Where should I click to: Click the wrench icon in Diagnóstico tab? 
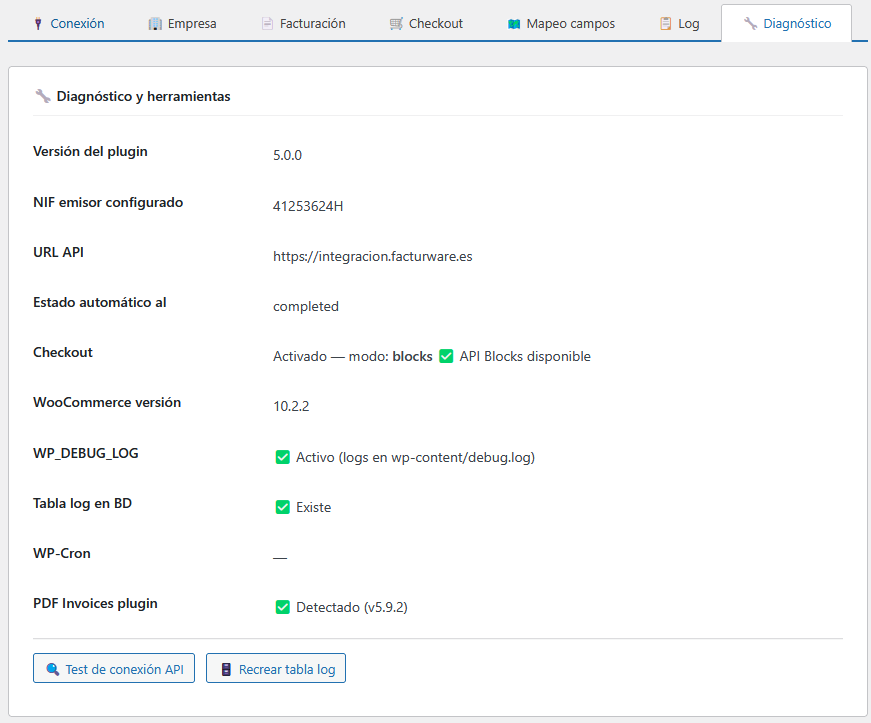point(750,23)
